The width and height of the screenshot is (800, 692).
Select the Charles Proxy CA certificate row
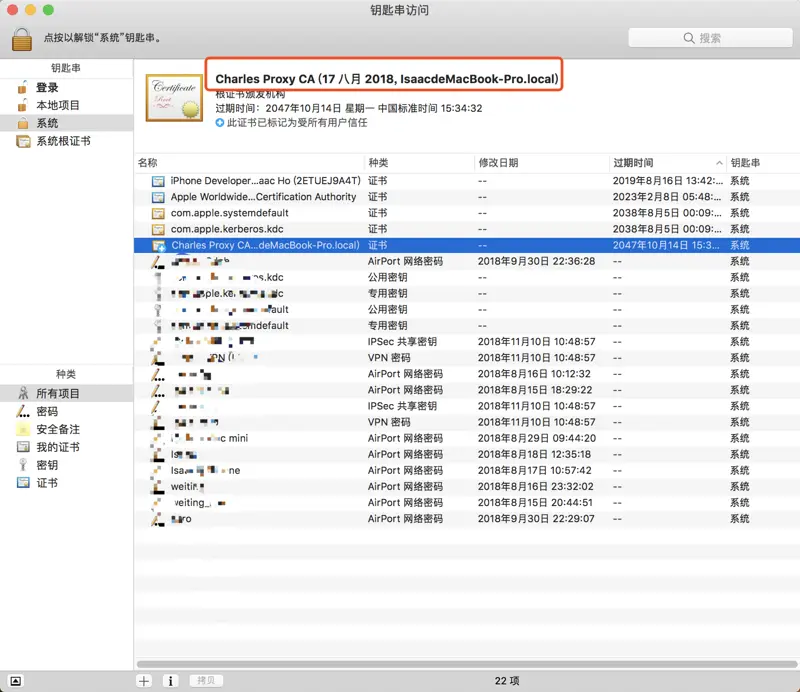467,245
